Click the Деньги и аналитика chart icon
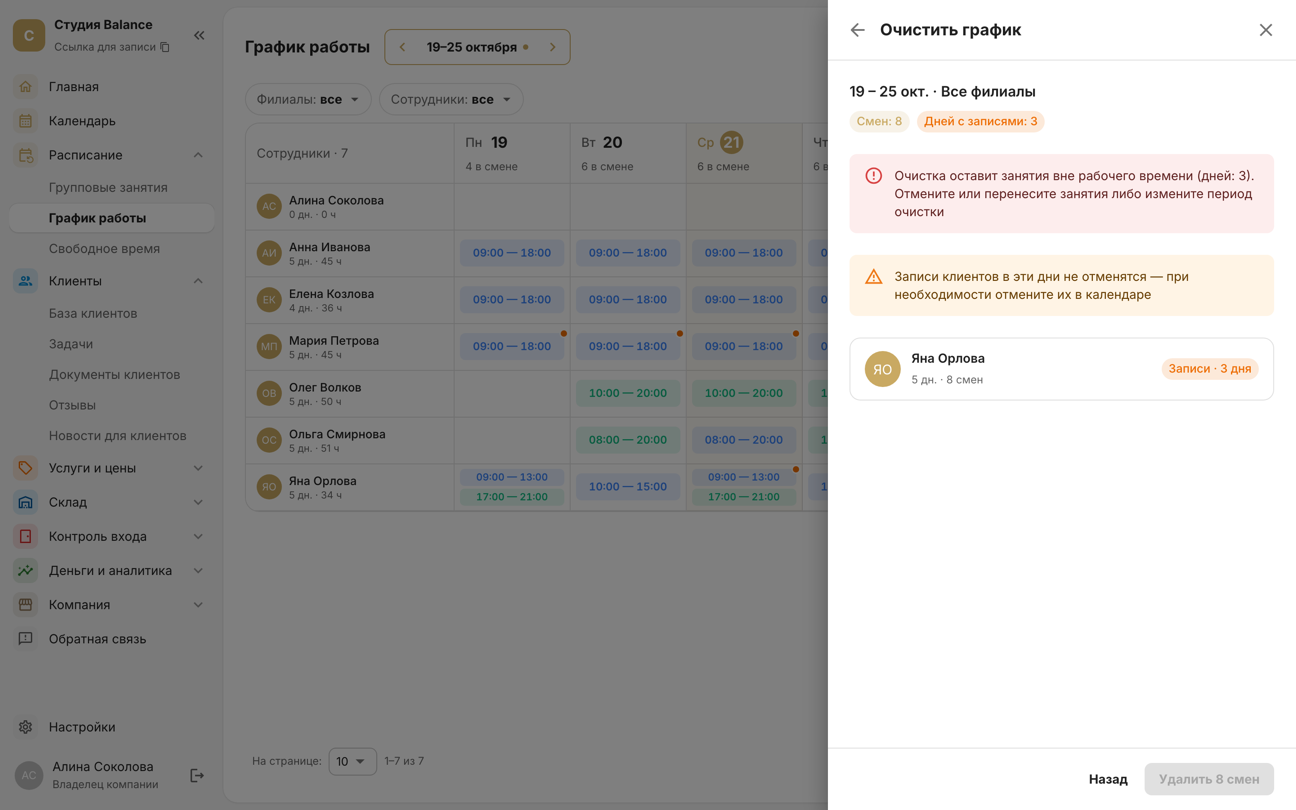Screen dimensions: 1296x810 coord(26,570)
